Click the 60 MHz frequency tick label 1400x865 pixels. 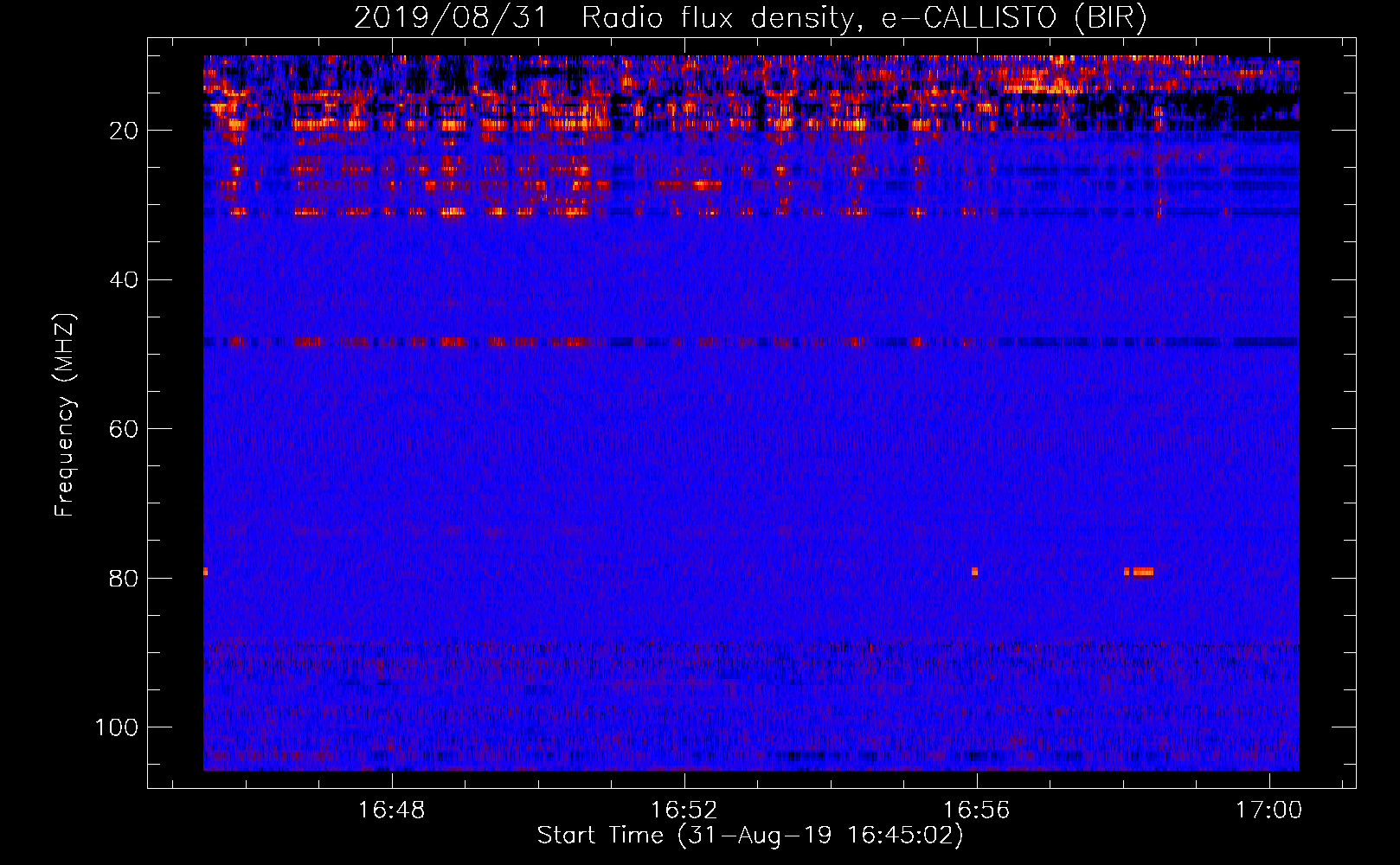(124, 429)
